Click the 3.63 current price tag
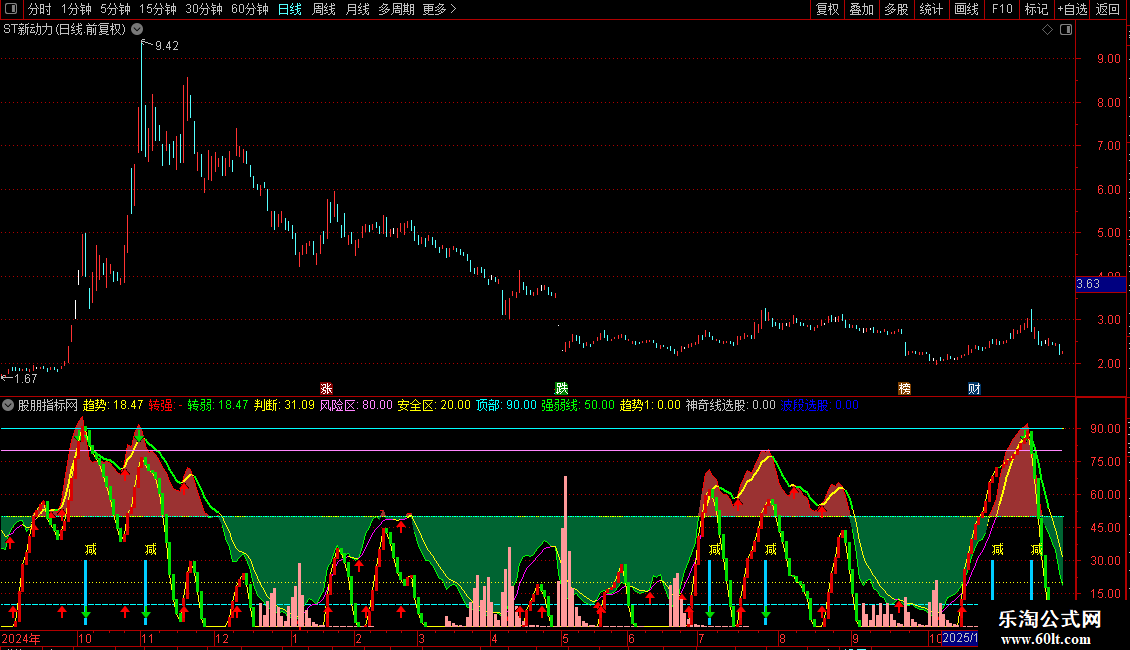 point(1099,284)
